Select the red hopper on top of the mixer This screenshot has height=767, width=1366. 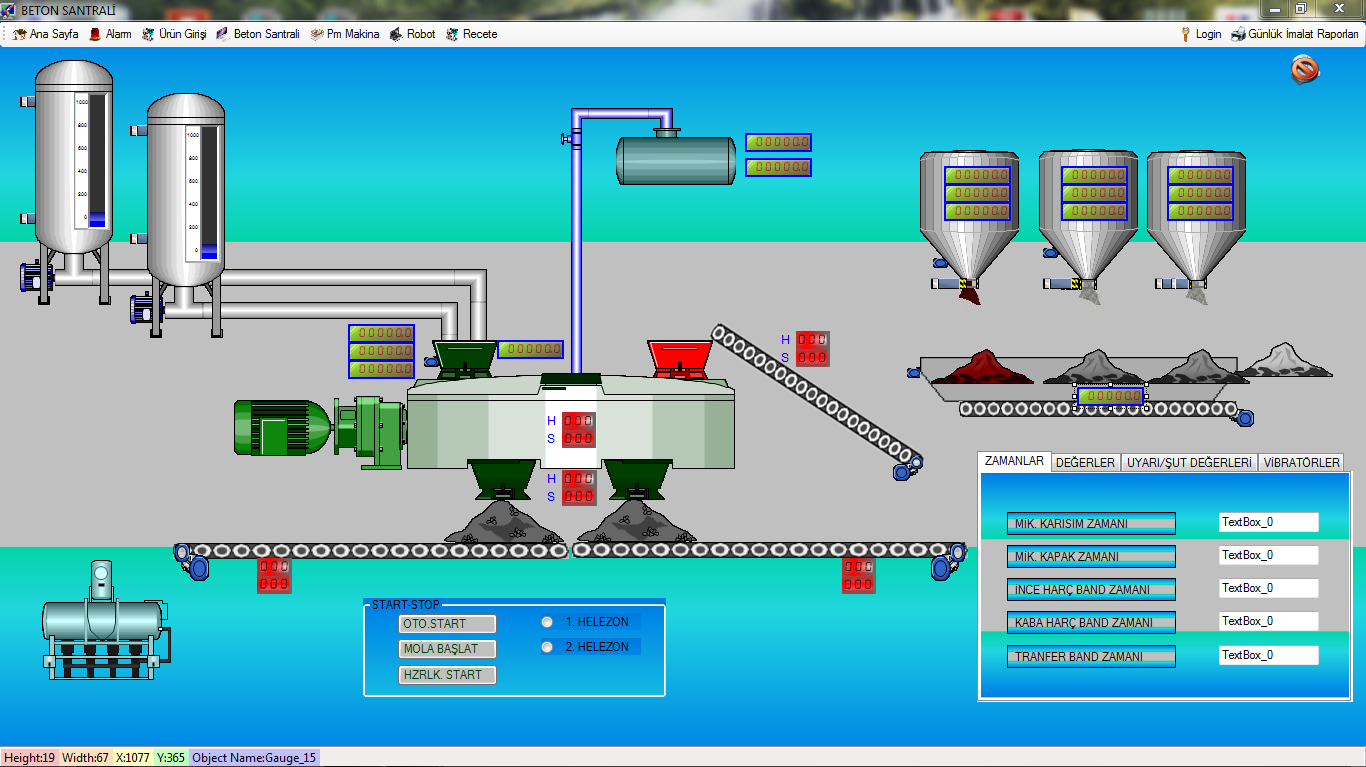click(x=680, y=358)
